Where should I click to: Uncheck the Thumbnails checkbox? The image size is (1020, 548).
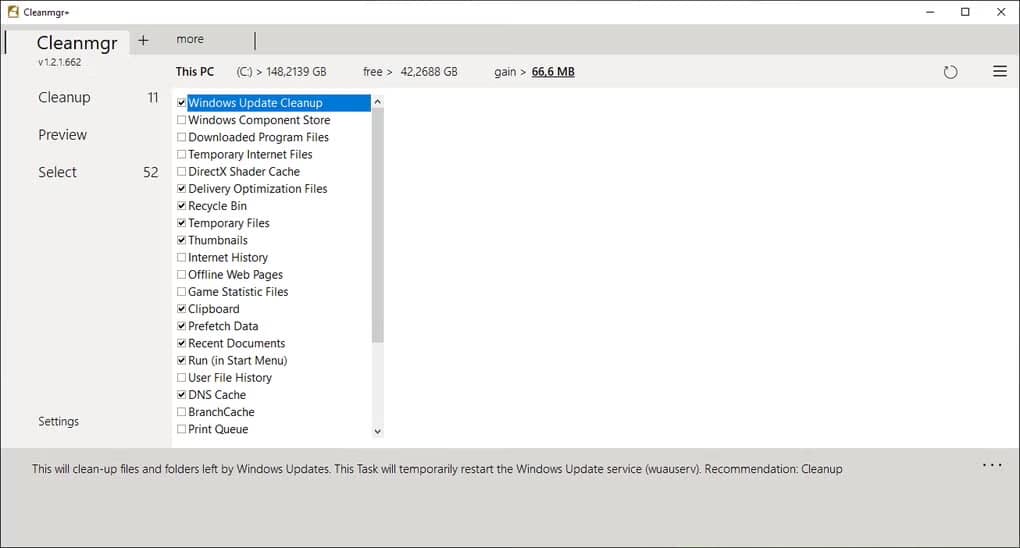[x=181, y=240]
